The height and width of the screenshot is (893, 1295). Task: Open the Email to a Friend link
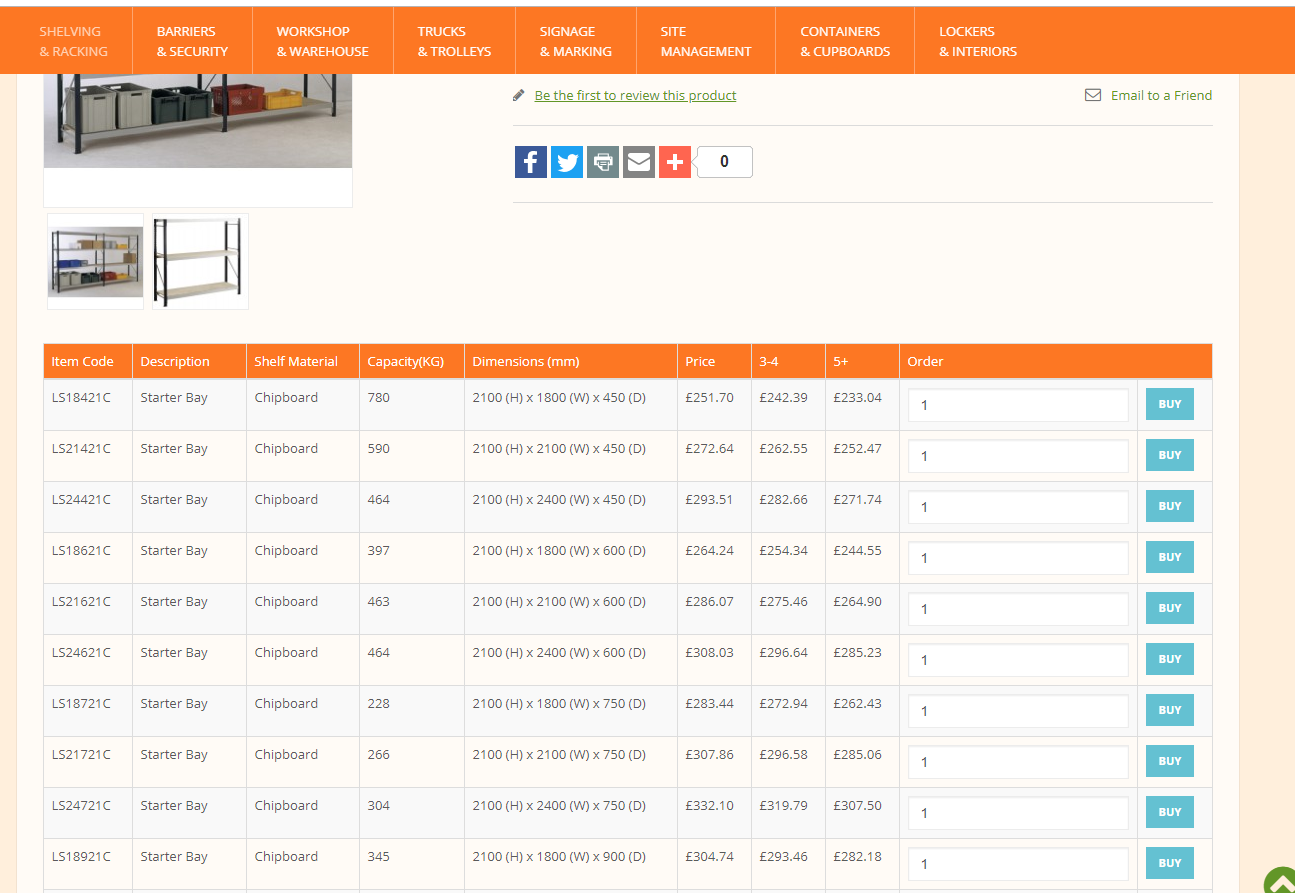1160,95
